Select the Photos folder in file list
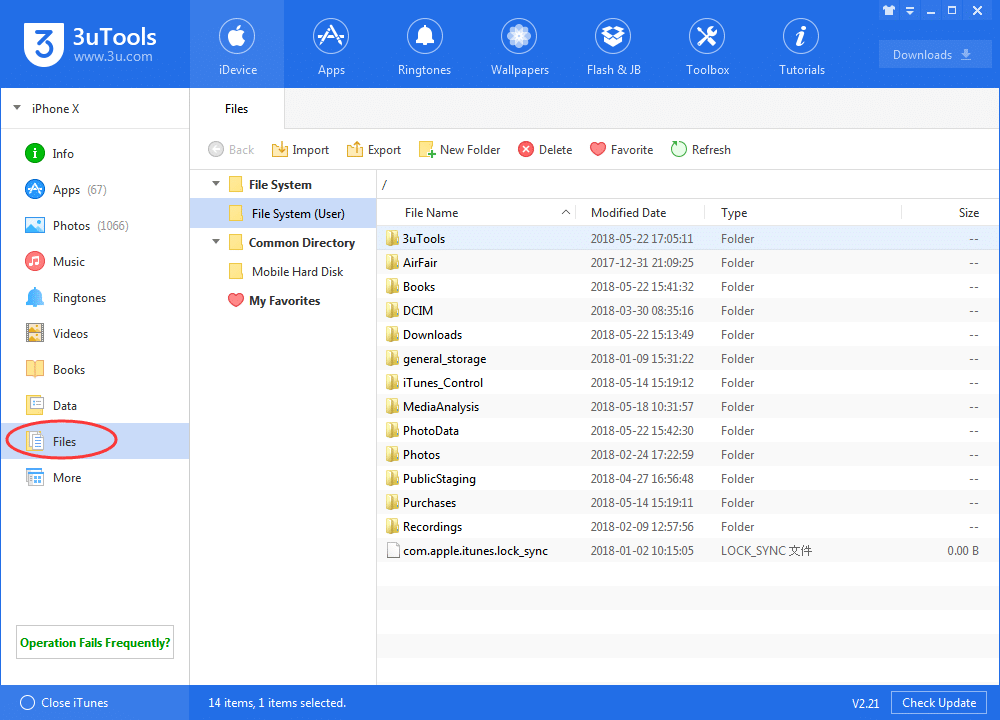 [688, 455]
